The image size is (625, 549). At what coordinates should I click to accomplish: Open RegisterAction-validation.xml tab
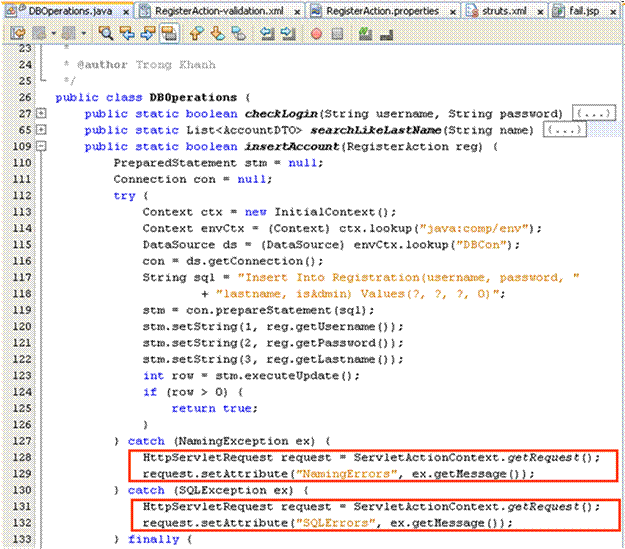[x=219, y=11]
